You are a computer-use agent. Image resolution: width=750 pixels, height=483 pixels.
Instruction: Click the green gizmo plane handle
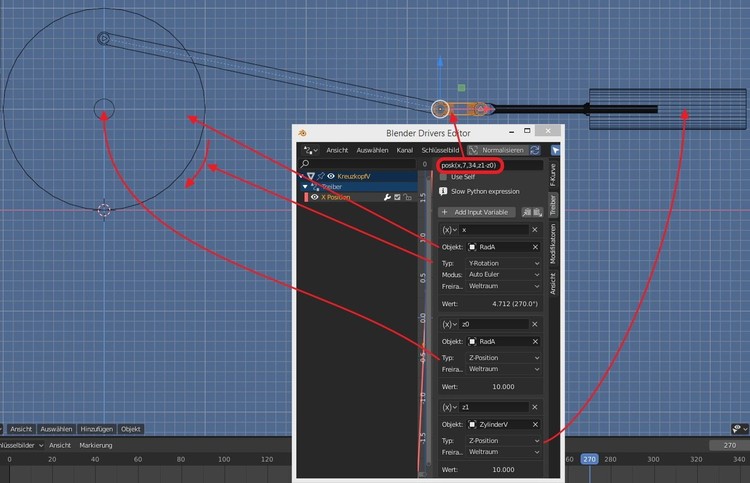click(x=461, y=88)
